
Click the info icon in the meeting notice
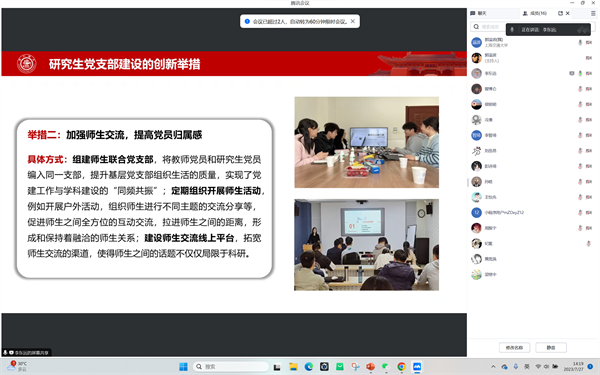pyautogui.click(x=247, y=21)
